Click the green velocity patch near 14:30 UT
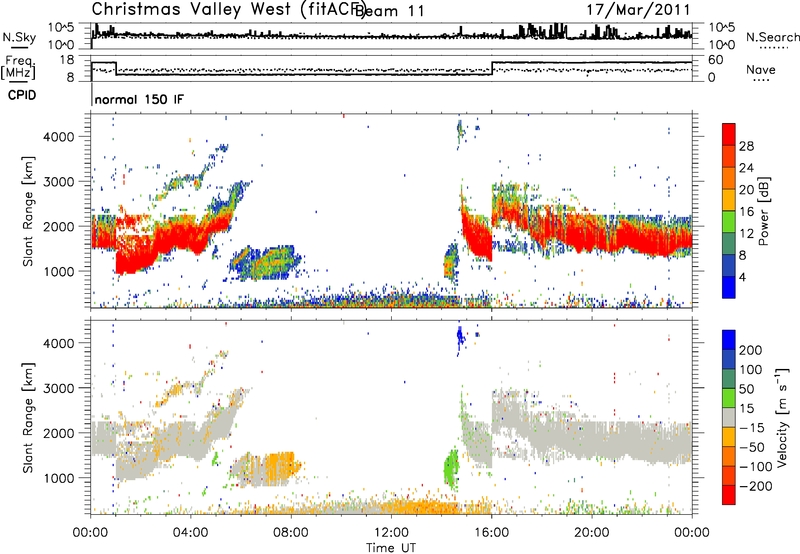Viewport: 800px width, 554px height. click(451, 469)
